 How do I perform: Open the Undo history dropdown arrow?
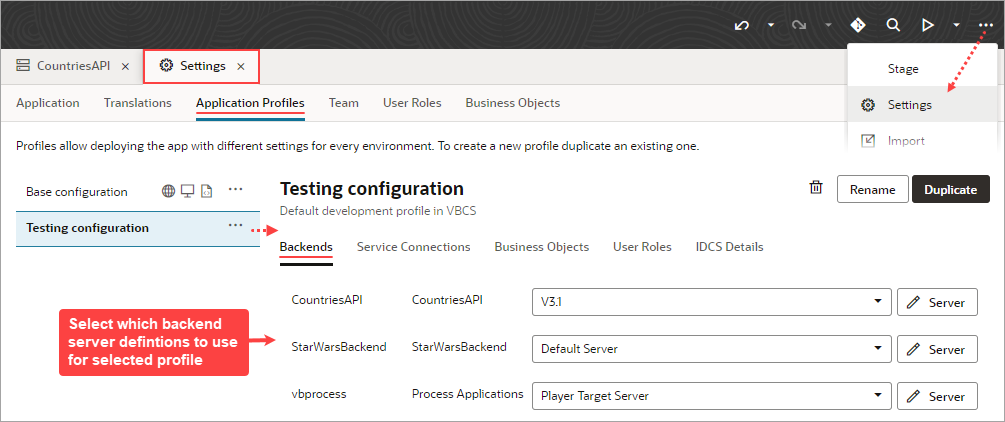772,26
